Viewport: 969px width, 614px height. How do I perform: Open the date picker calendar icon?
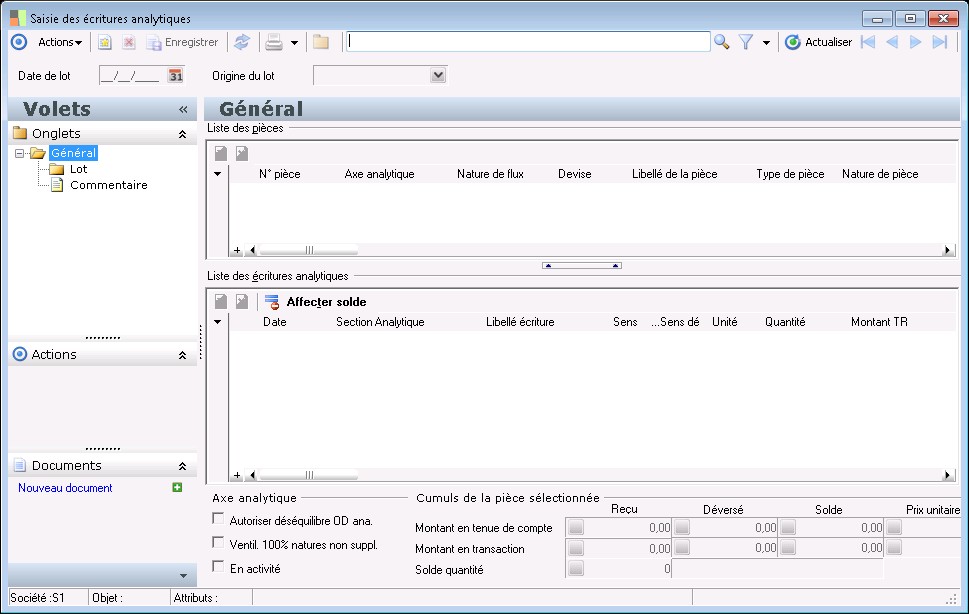point(175,76)
